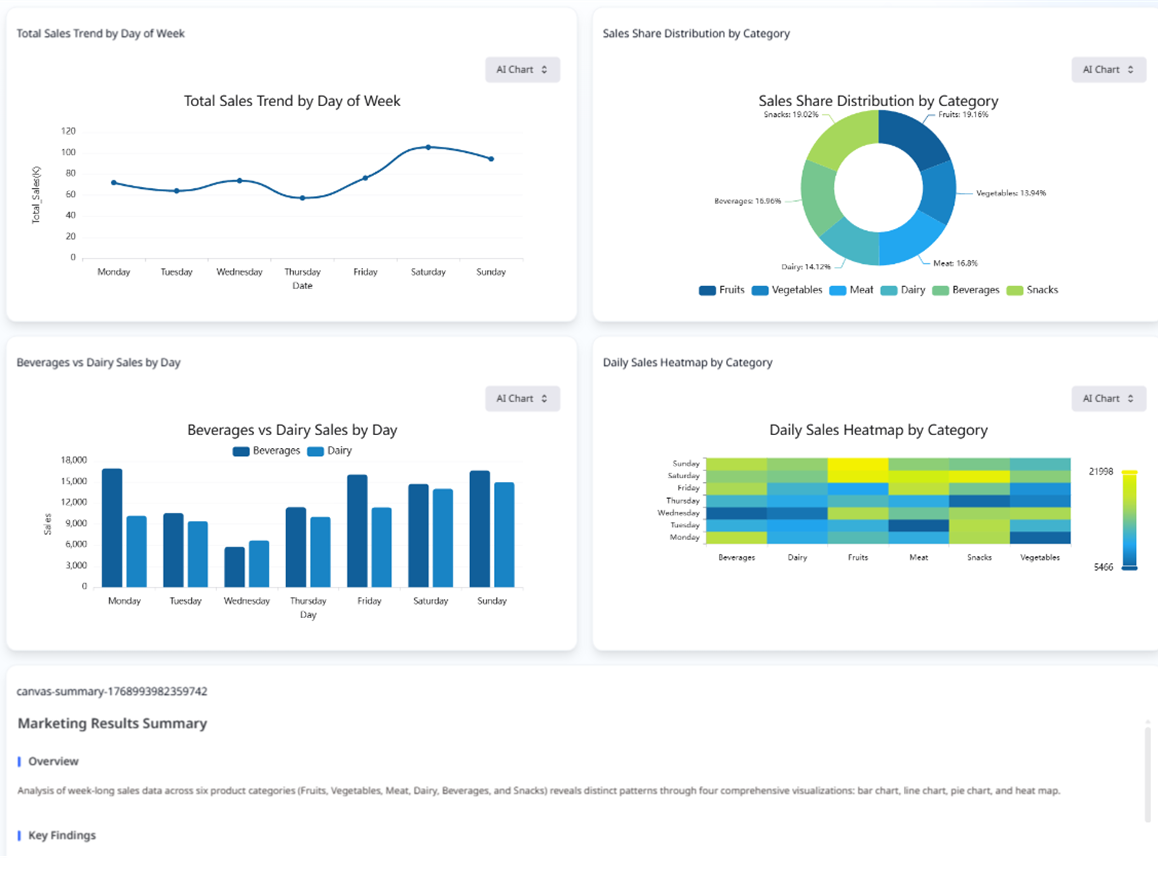Click Saturday's peak point on the sales trend line
This screenshot has width=1158, height=869.
point(428,147)
